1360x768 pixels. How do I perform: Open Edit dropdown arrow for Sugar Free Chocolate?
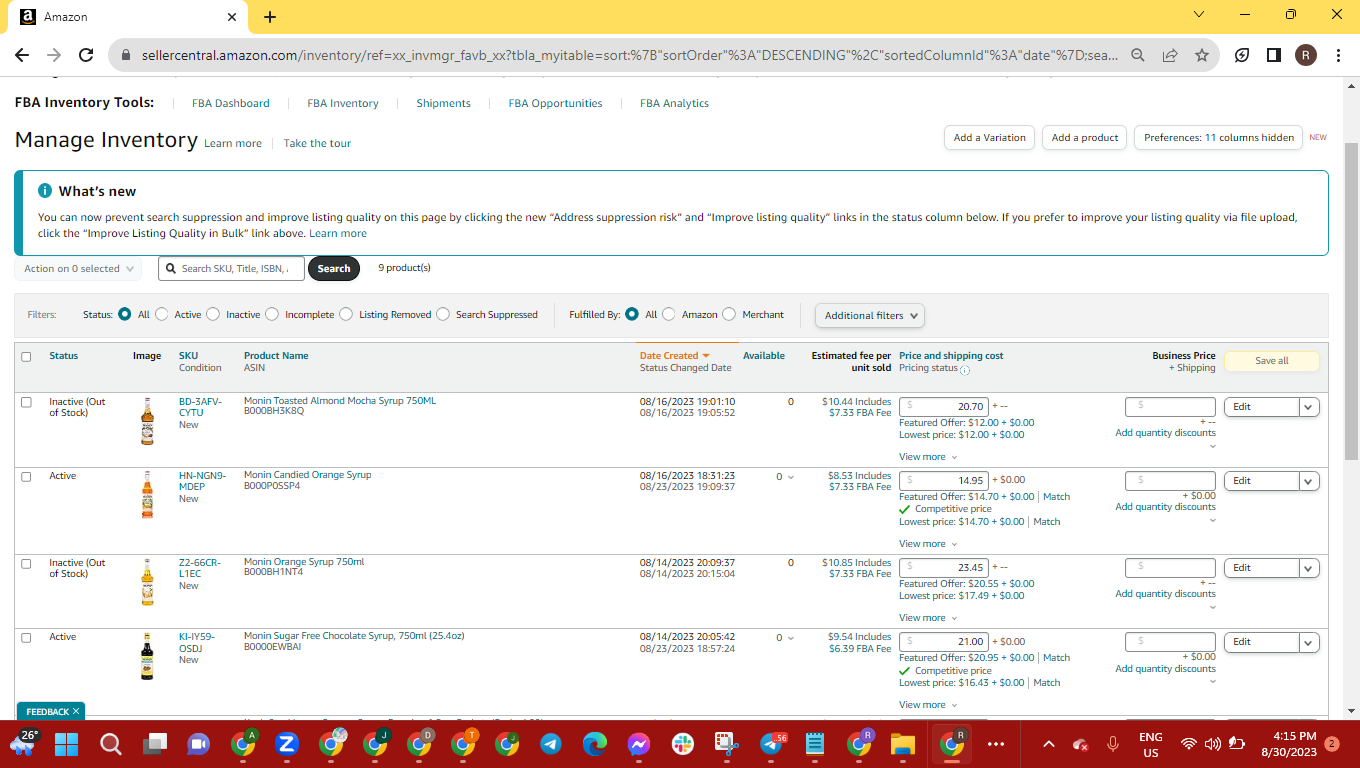tap(1309, 642)
